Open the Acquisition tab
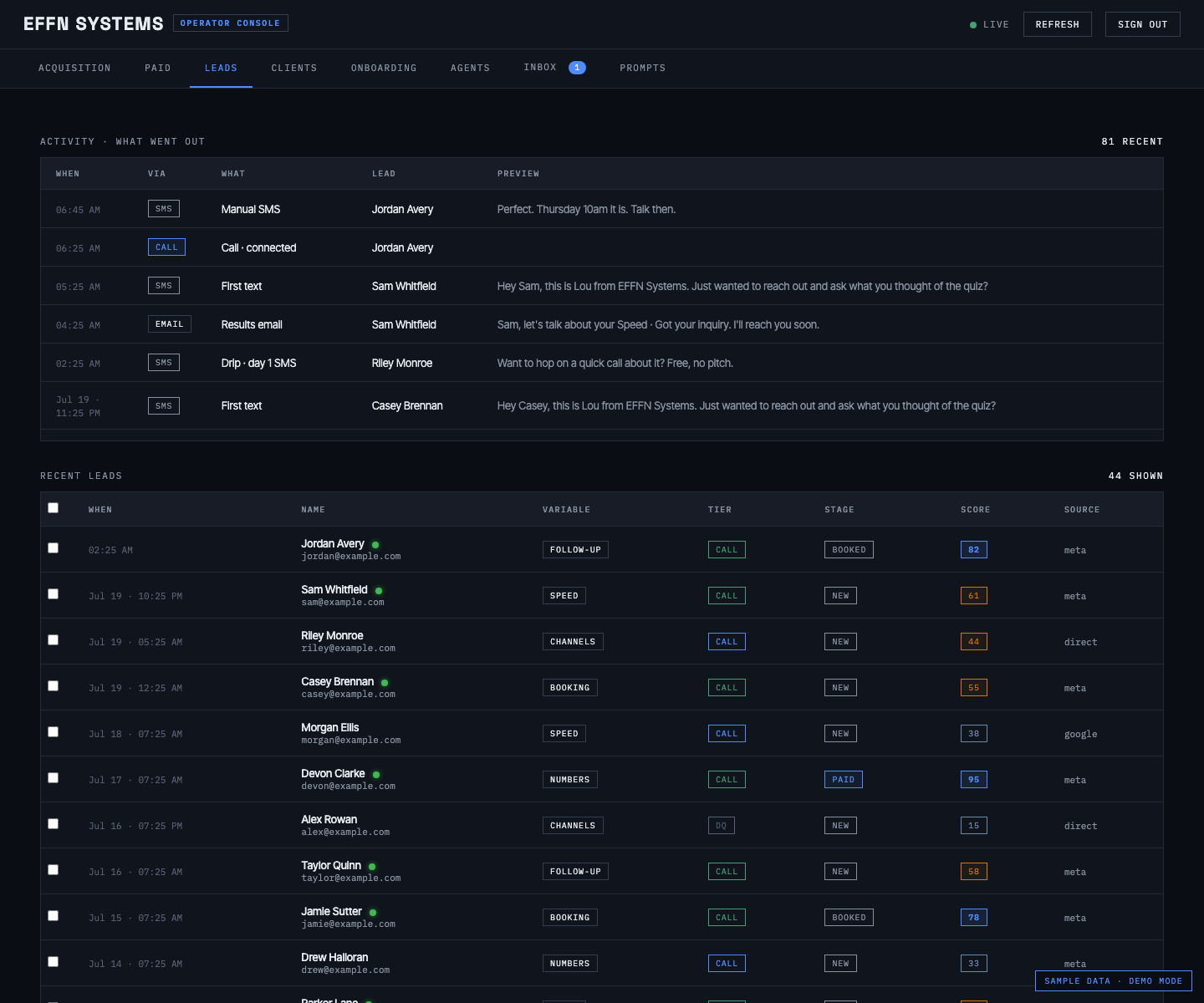This screenshot has height=1003, width=1204. [x=74, y=68]
